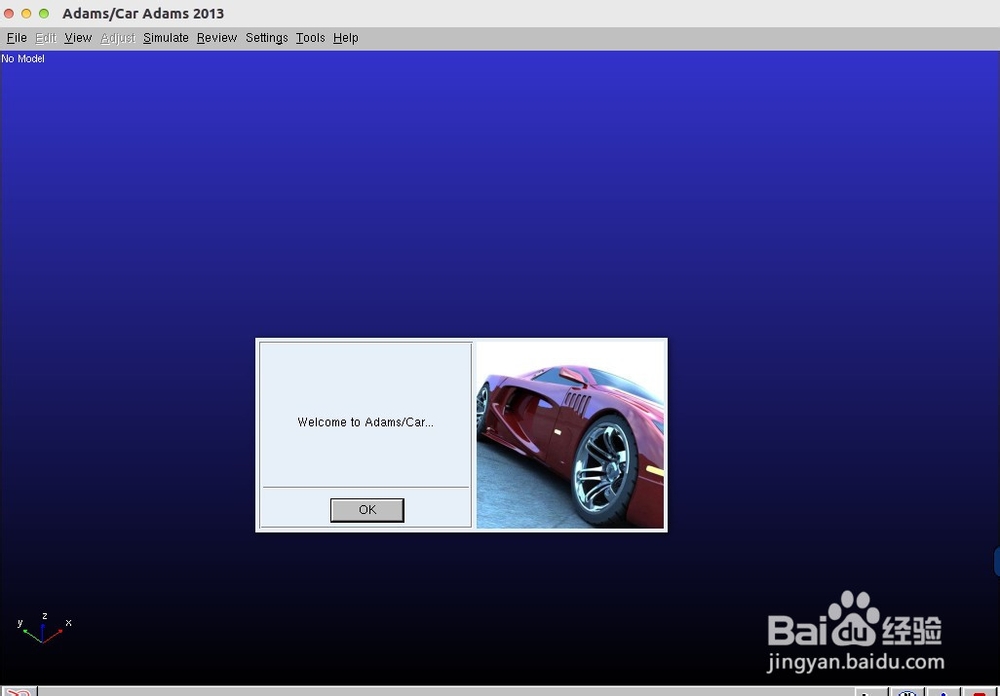Image resolution: width=1000 pixels, height=696 pixels.
Task: Click the greyed-out Edit menu
Action: point(45,38)
